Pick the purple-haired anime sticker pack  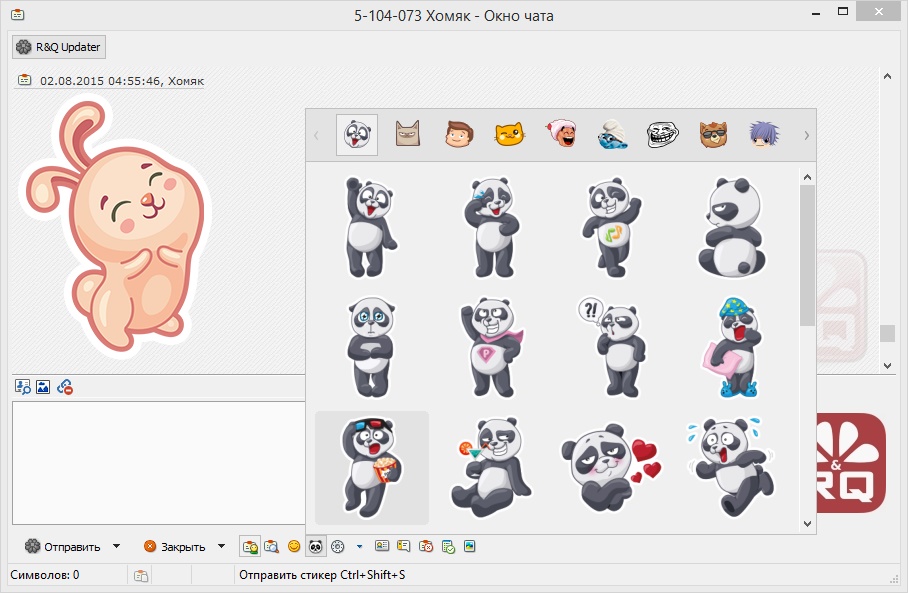(764, 135)
